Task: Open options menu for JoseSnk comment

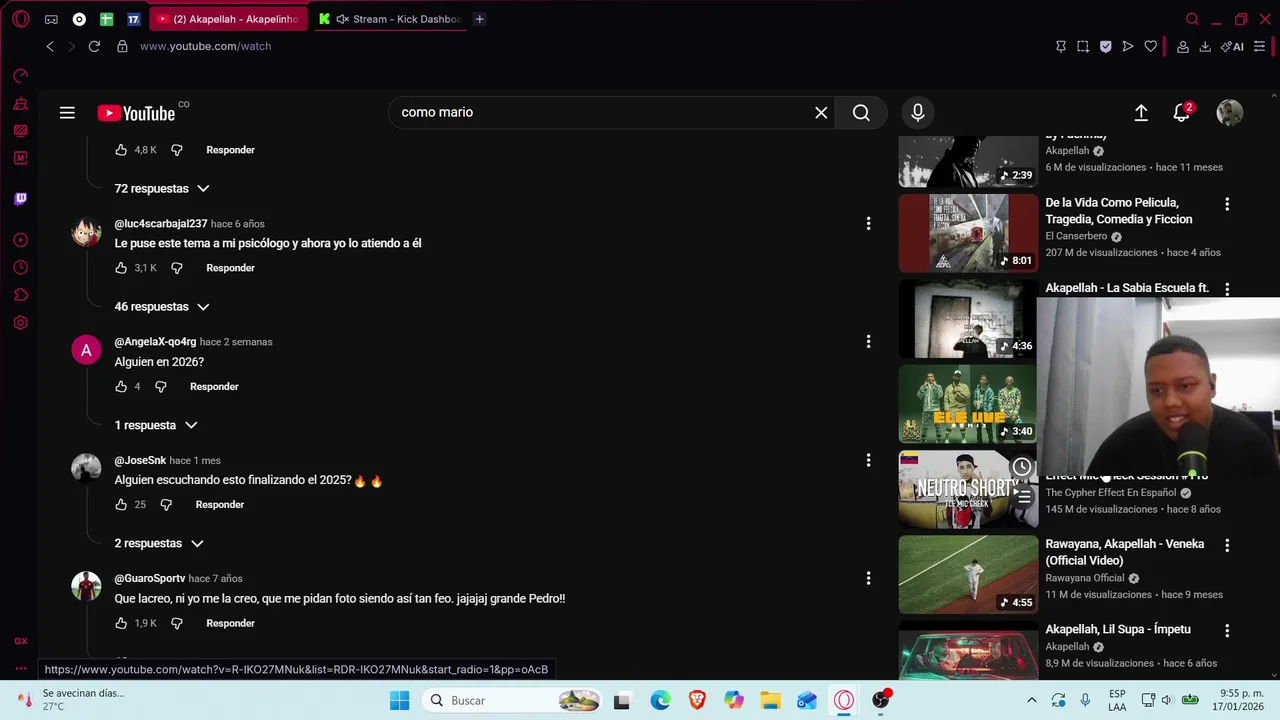Action: click(868, 460)
